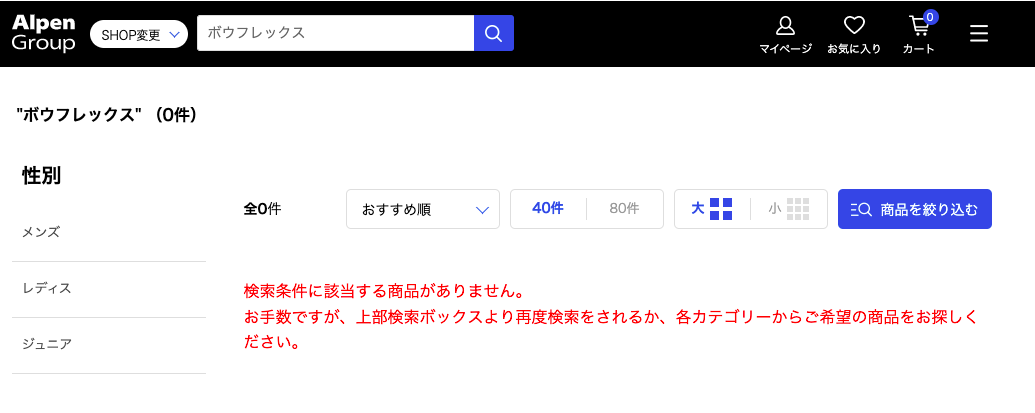1035x413 pixels.
Task: Open お気に入り heart icon
Action: click(854, 35)
